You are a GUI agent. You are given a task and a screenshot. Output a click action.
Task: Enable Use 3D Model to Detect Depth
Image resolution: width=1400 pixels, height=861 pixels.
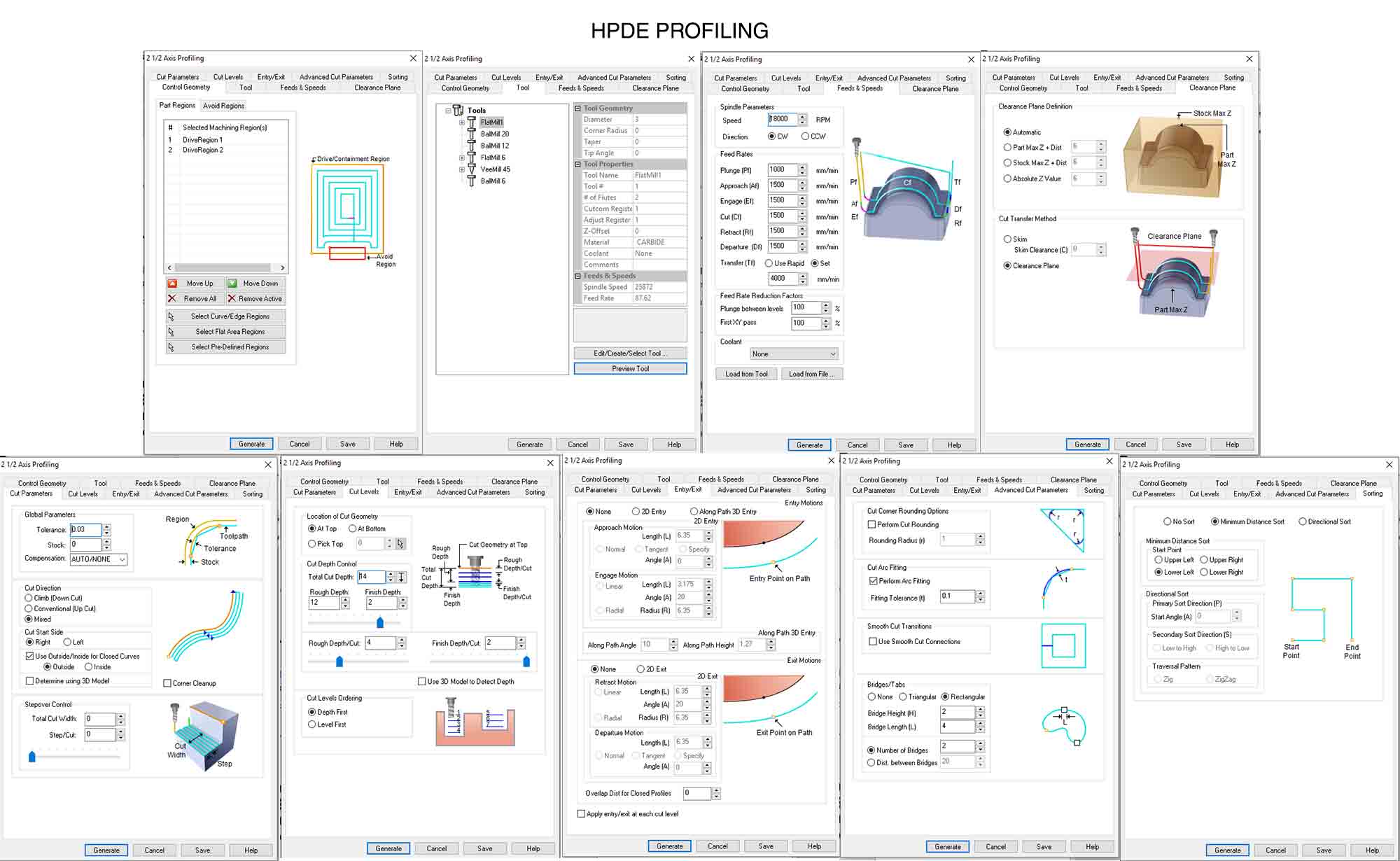tap(466, 682)
